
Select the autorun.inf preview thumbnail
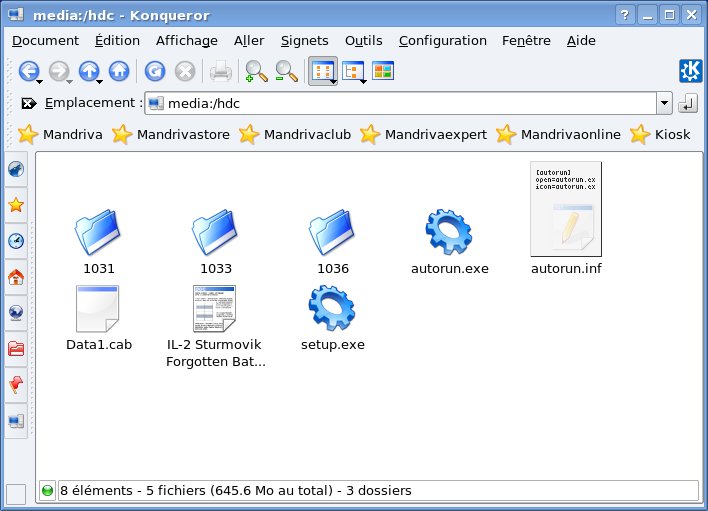(x=566, y=209)
